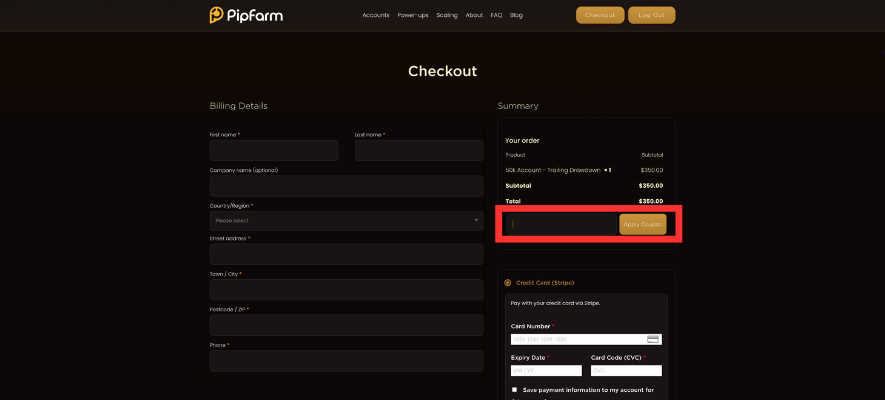Enable the save payment information checkbox
The height and width of the screenshot is (400, 885).
[x=515, y=390]
